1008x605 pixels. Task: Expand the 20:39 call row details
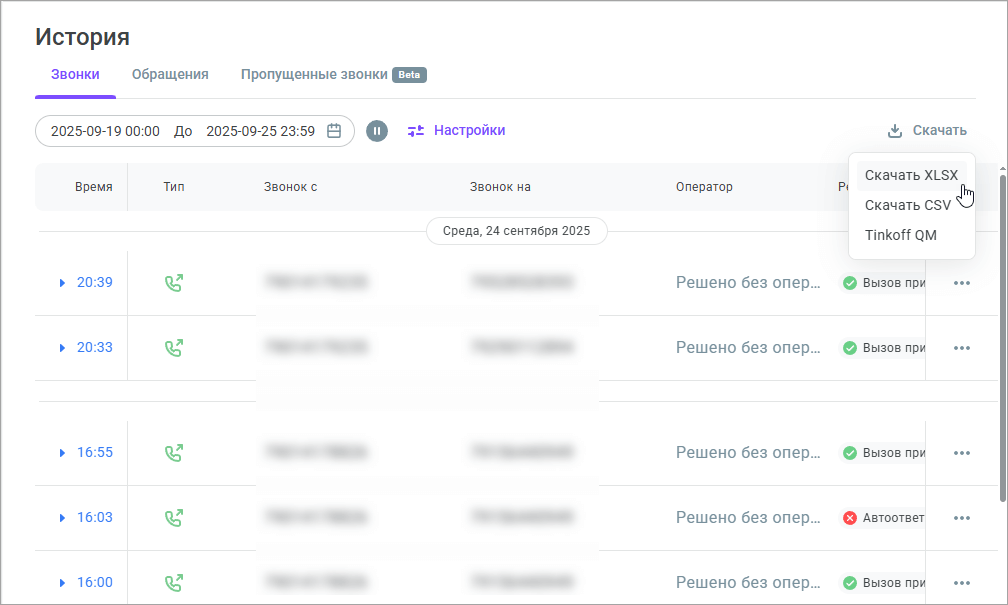coord(63,283)
